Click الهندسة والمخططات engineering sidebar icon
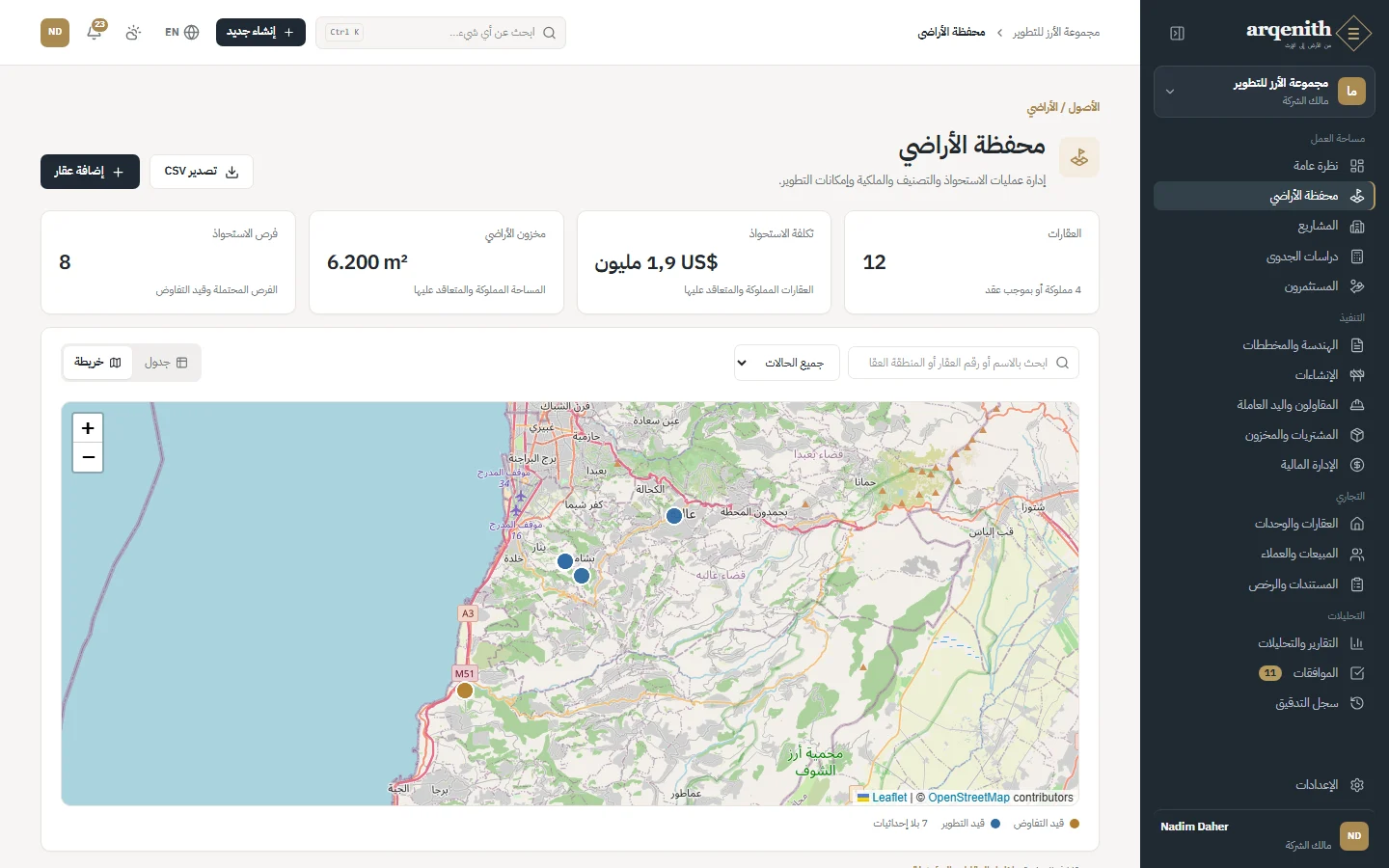 coord(1357,345)
